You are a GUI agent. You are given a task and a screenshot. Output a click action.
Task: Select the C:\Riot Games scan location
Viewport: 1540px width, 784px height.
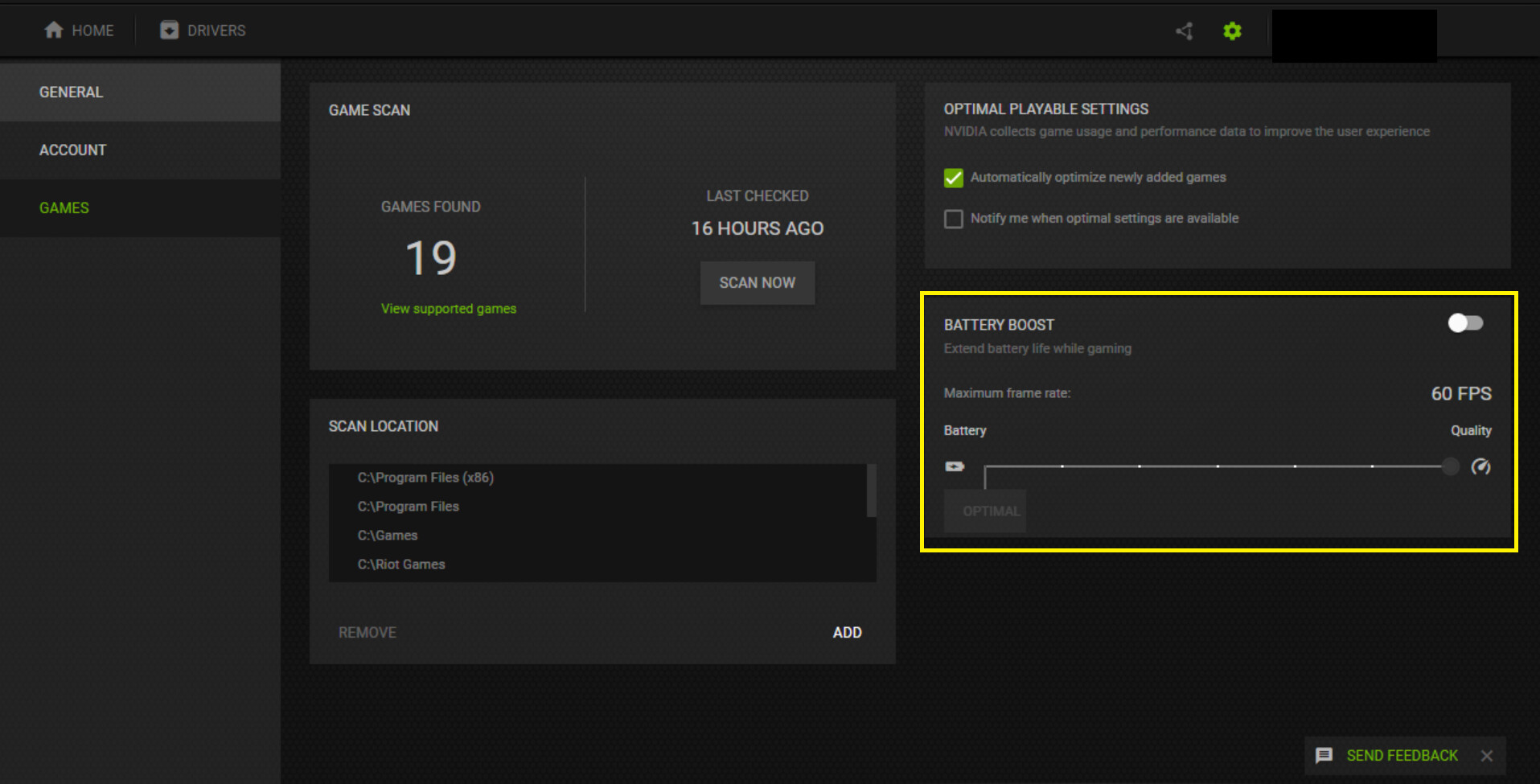[401, 564]
